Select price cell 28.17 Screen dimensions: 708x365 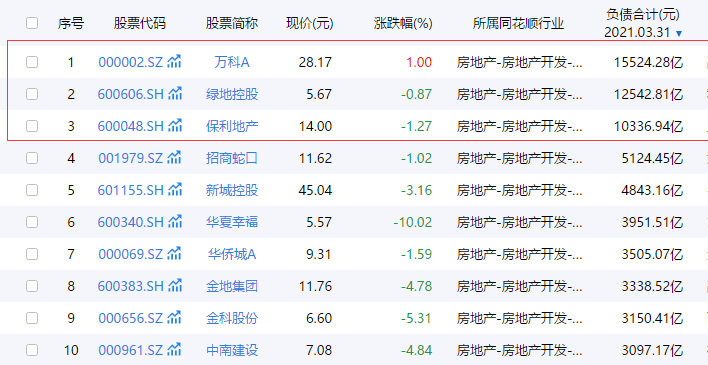click(x=315, y=62)
